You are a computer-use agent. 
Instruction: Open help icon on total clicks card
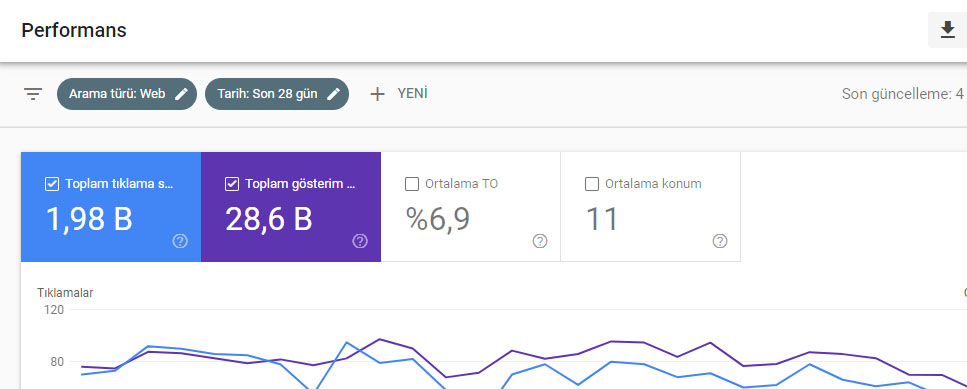click(x=180, y=241)
